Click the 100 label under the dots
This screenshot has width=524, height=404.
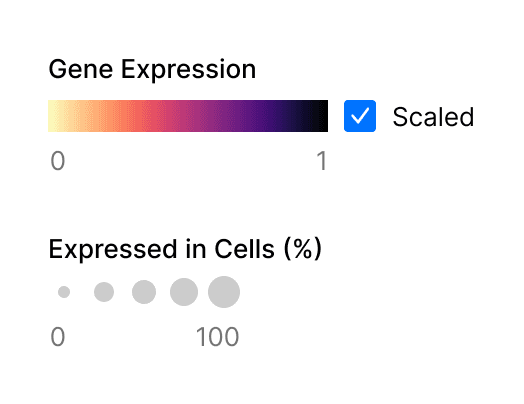(217, 336)
